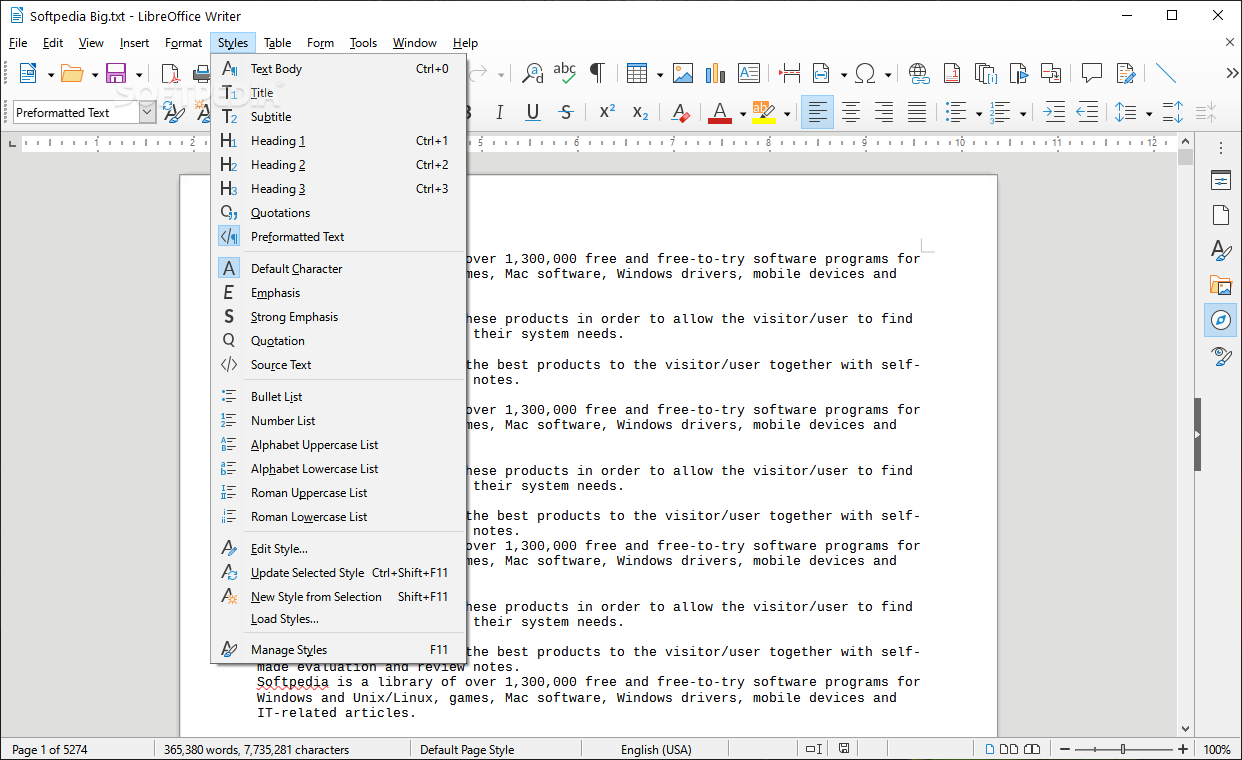The width and height of the screenshot is (1242, 760).
Task: Select Quotations paragraph style menu entry
Action: [x=338, y=213]
